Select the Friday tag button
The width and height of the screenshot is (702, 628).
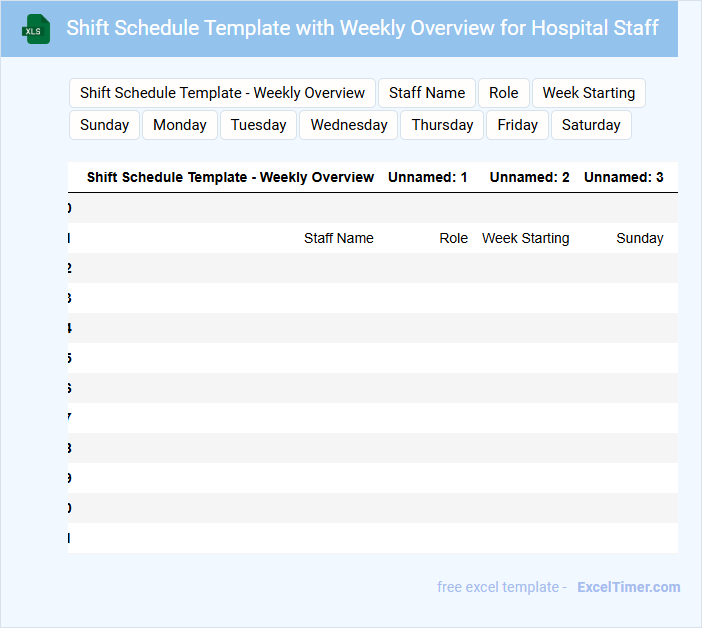tap(518, 125)
